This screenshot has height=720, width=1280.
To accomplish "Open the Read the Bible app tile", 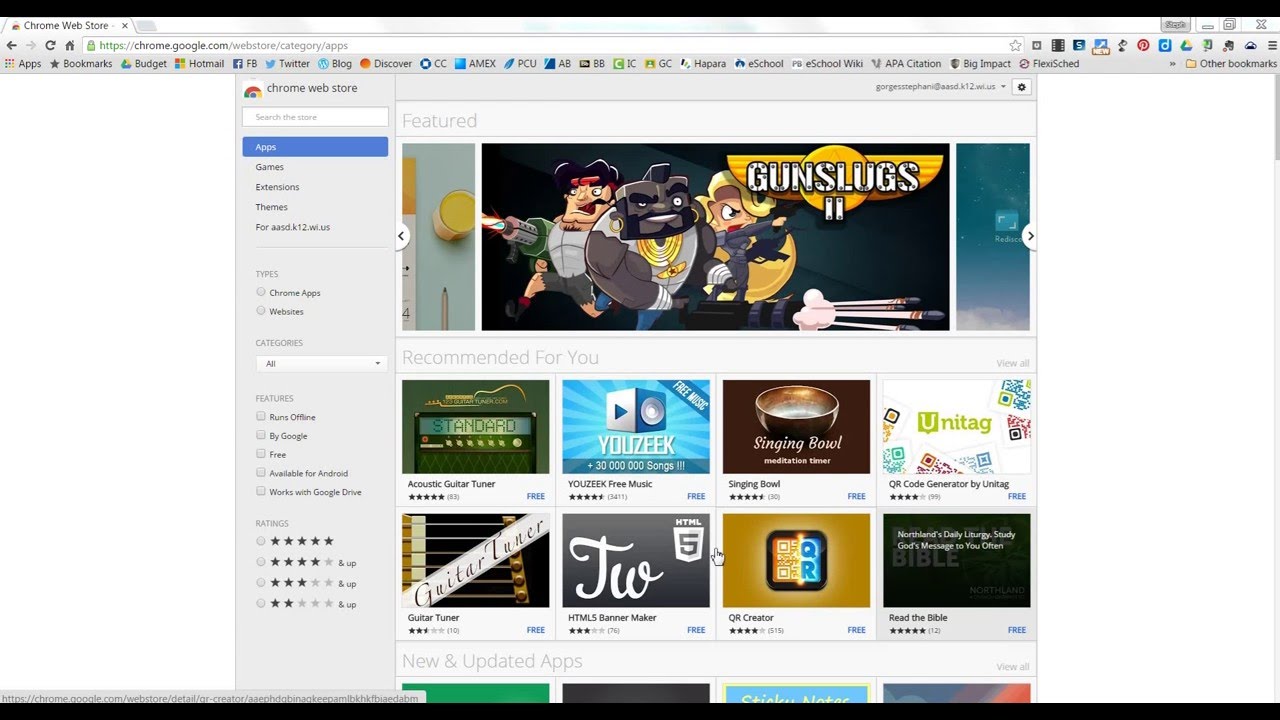I will click(956, 574).
